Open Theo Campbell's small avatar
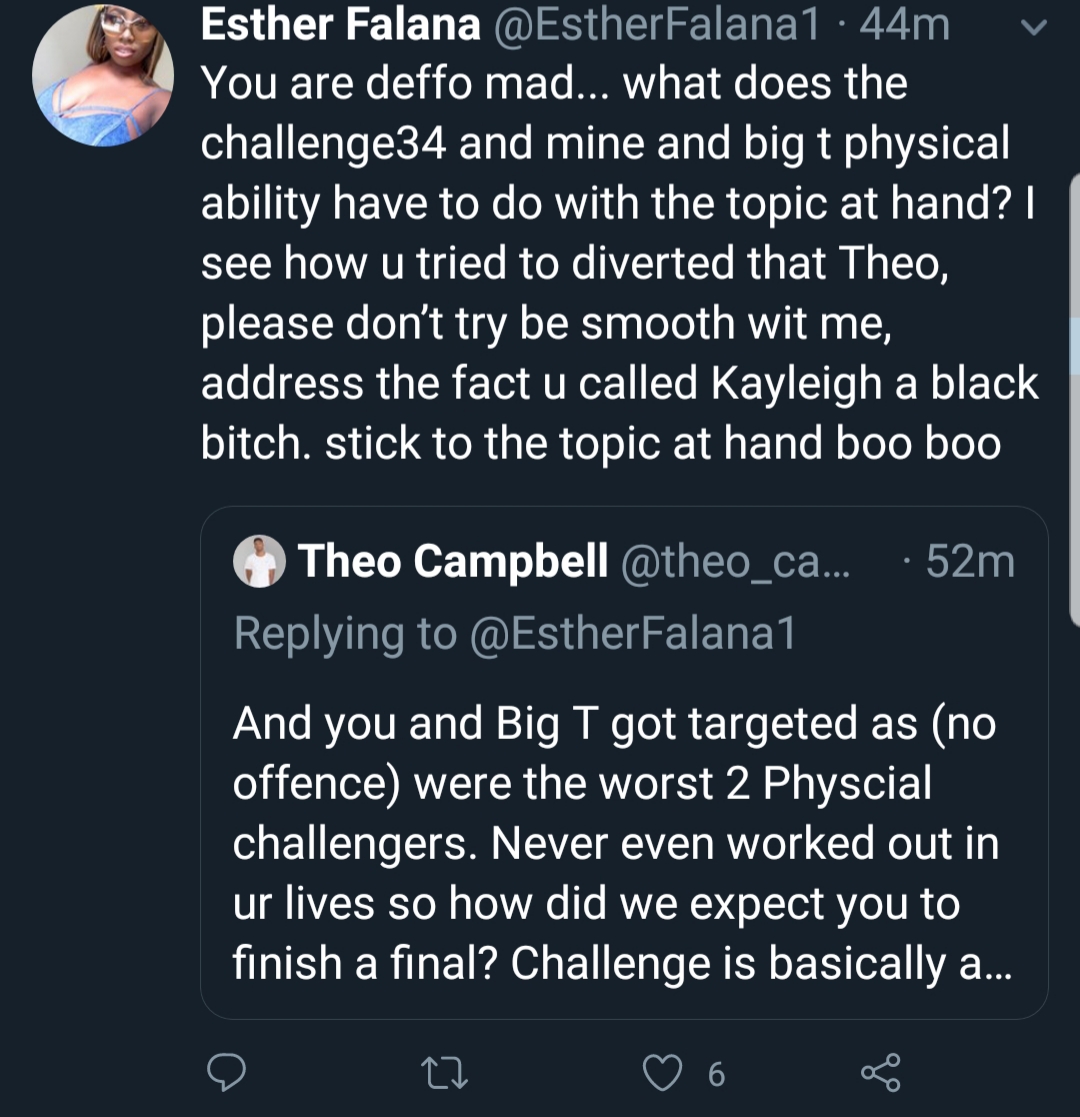This screenshot has width=1080, height=1117. [259, 561]
